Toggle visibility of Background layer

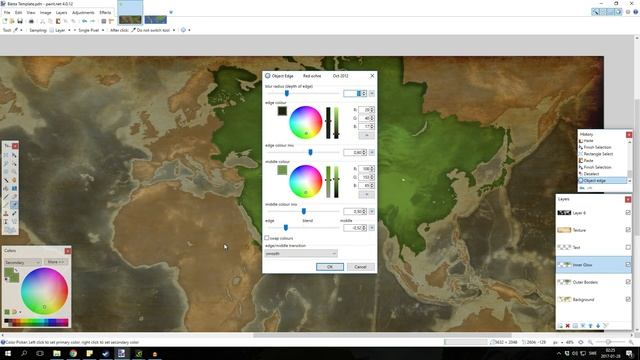628,299
